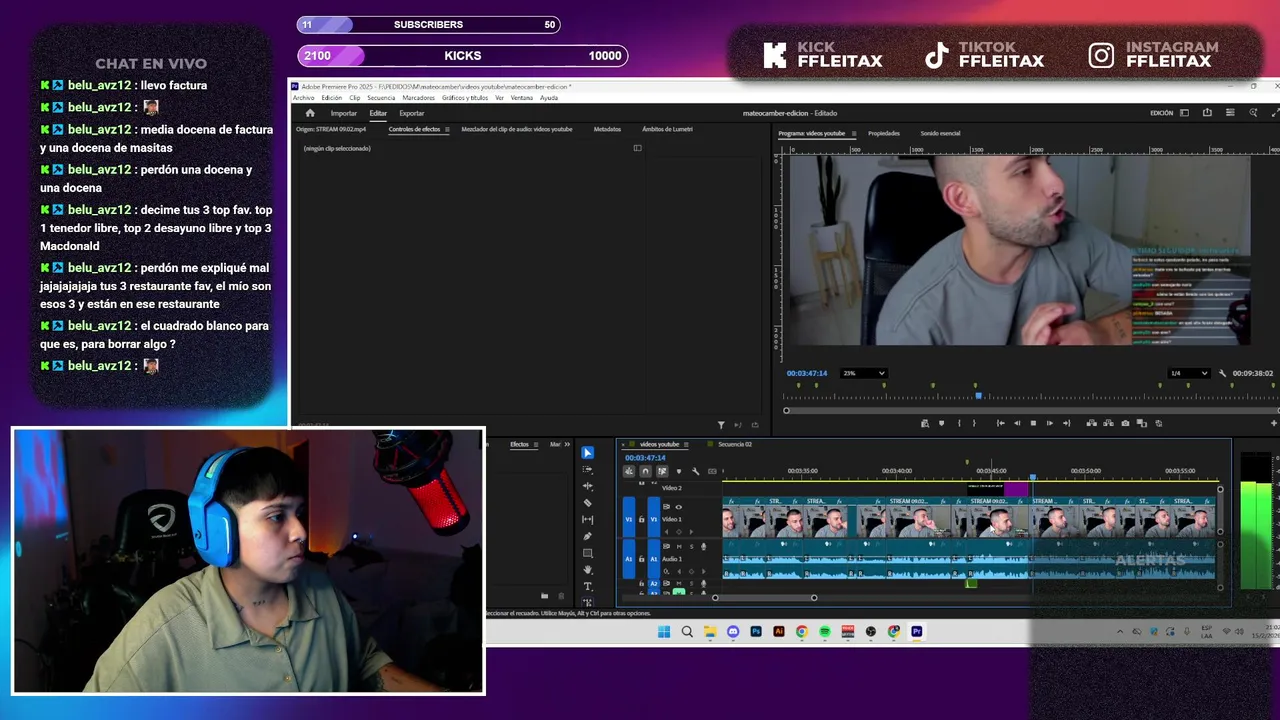Toggle lock on Video 1 track
The width and height of the screenshot is (1280, 720).
641,519
